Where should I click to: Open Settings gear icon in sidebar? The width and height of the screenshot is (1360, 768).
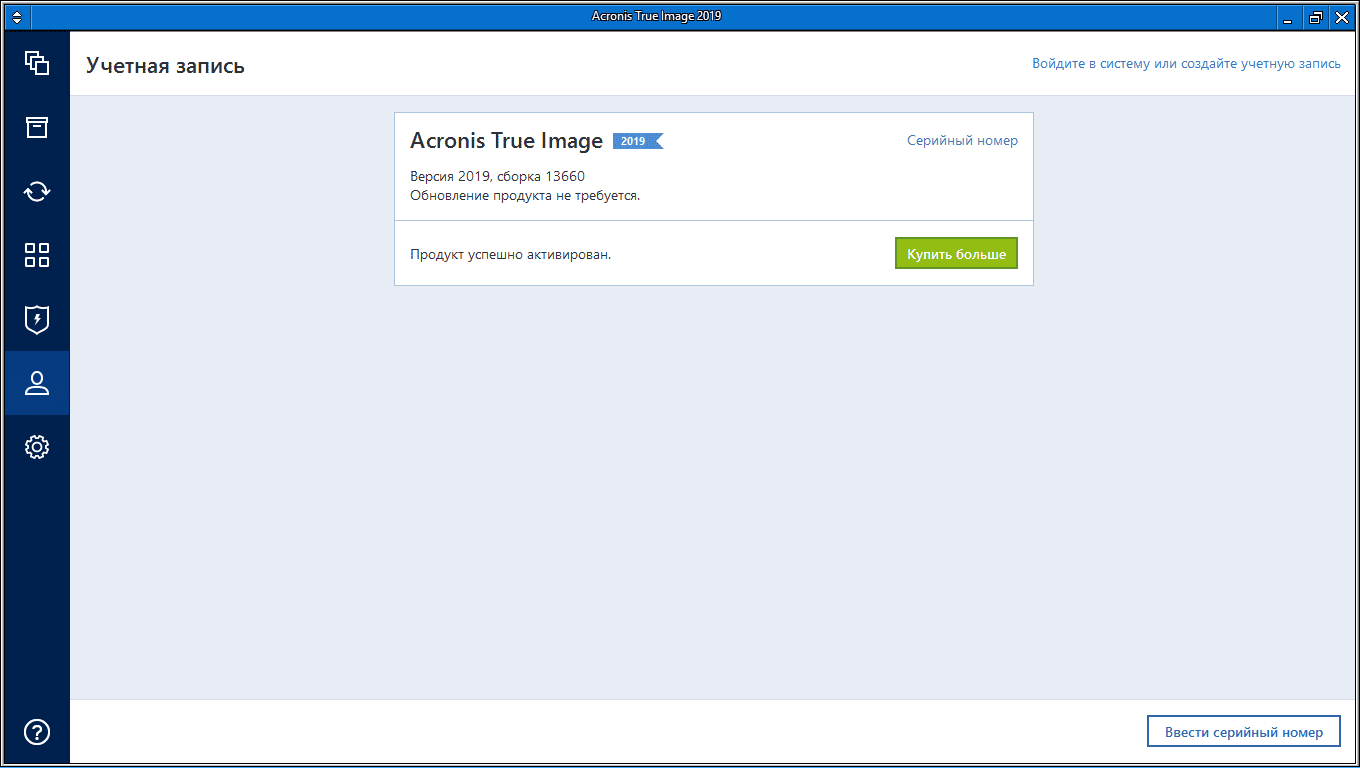[x=37, y=447]
